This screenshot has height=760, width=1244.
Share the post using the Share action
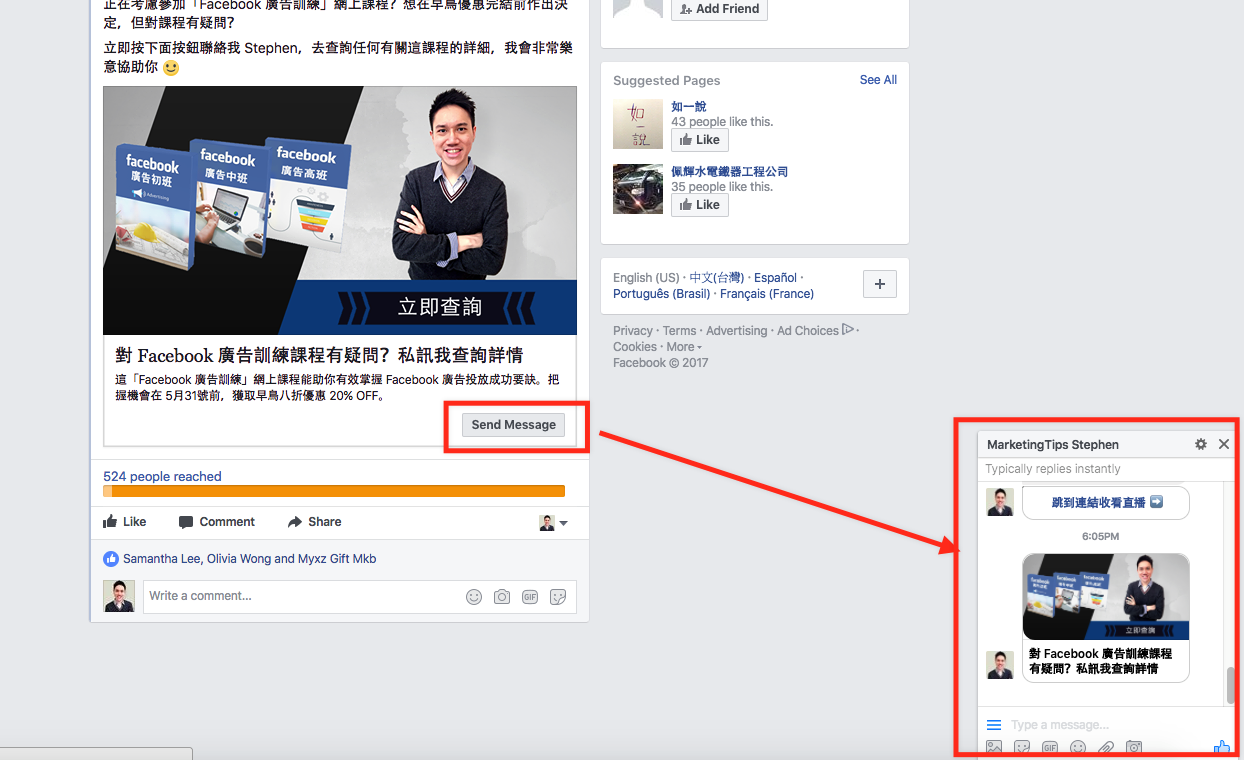click(314, 522)
